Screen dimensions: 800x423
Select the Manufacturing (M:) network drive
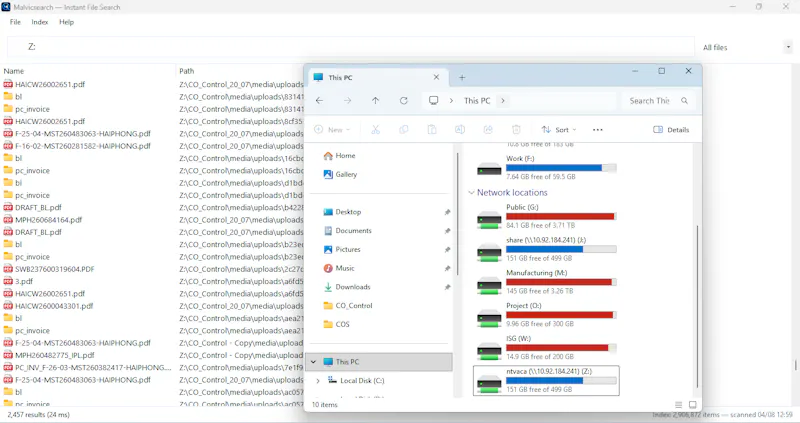pyautogui.click(x=546, y=282)
